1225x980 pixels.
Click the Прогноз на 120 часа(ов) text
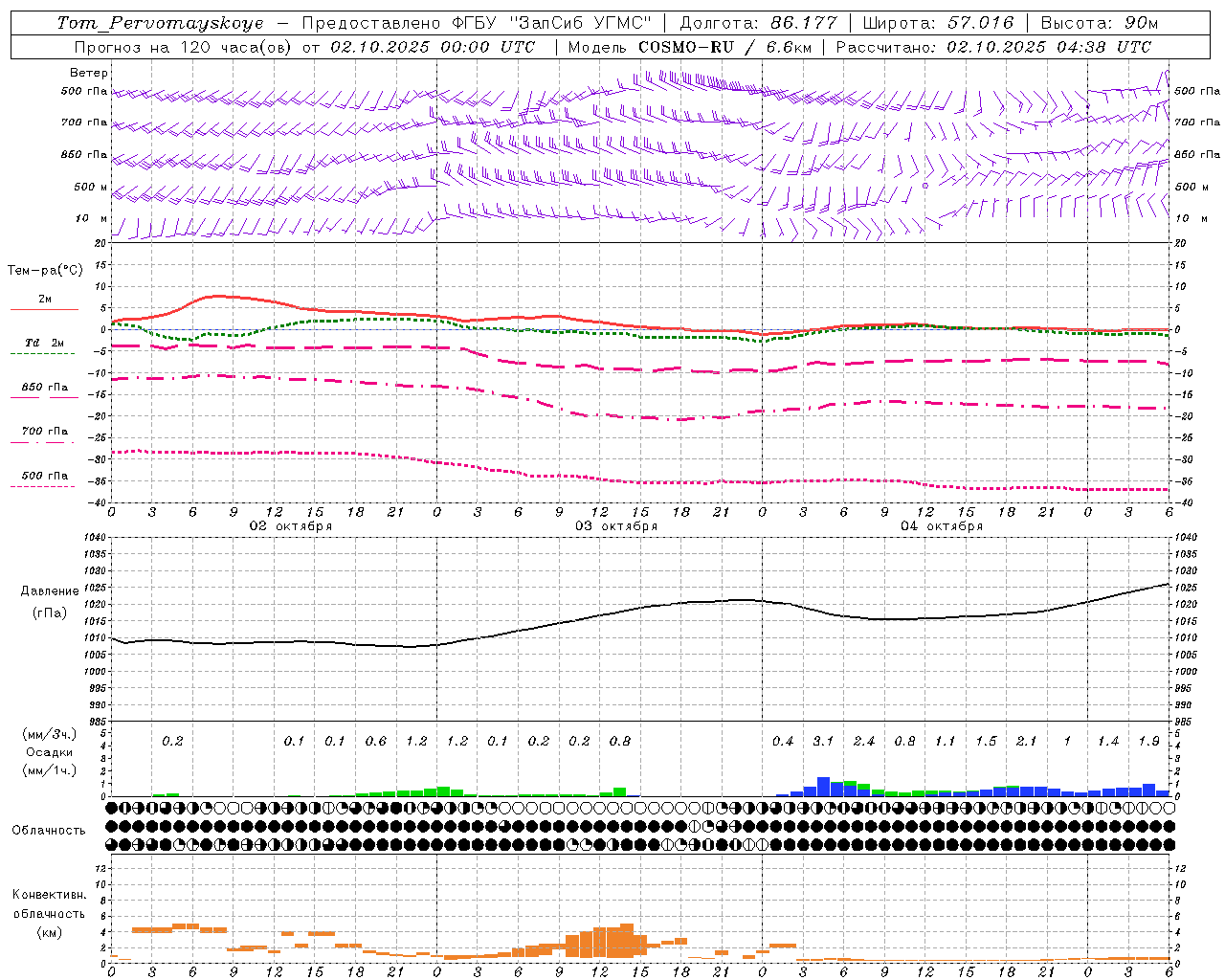coord(184,47)
